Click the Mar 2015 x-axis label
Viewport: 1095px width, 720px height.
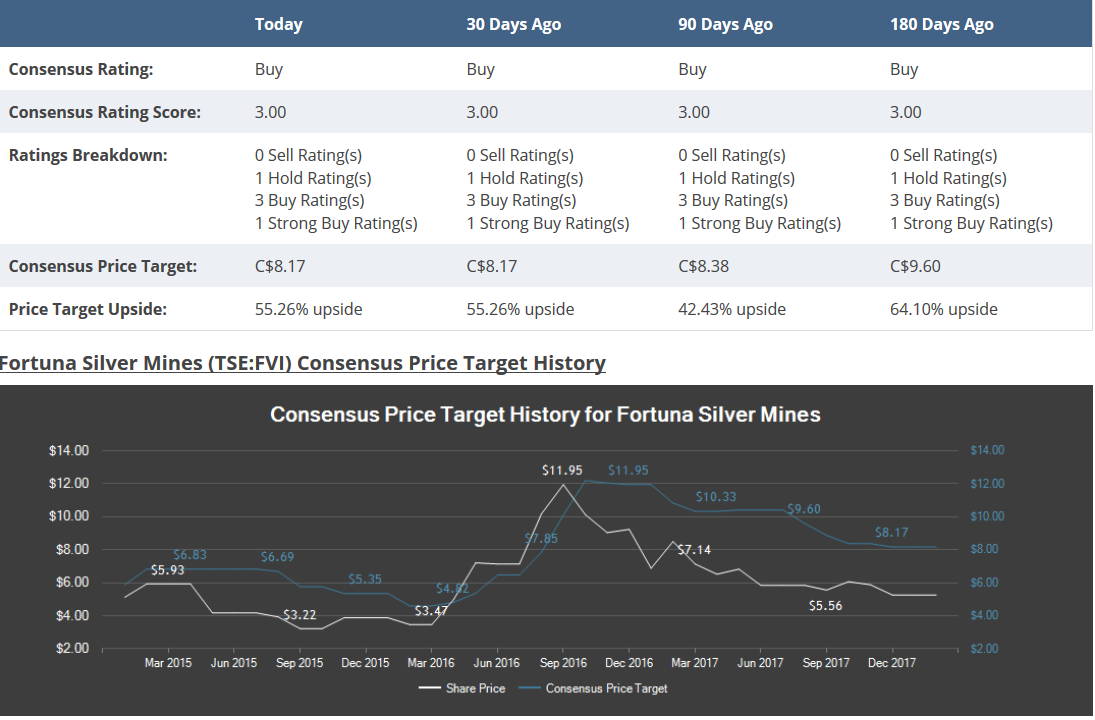tap(168, 662)
